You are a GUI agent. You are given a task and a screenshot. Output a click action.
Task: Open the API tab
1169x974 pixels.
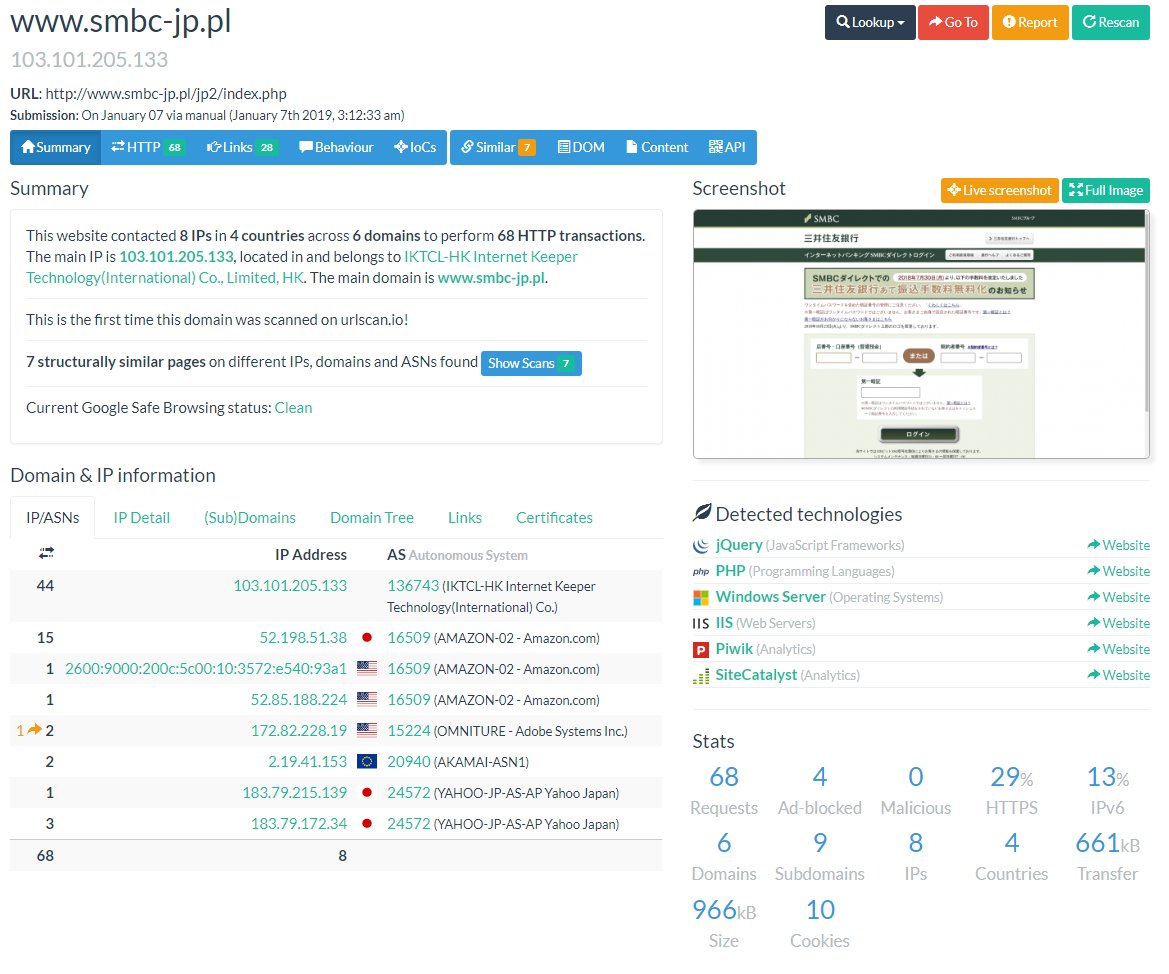tap(727, 147)
